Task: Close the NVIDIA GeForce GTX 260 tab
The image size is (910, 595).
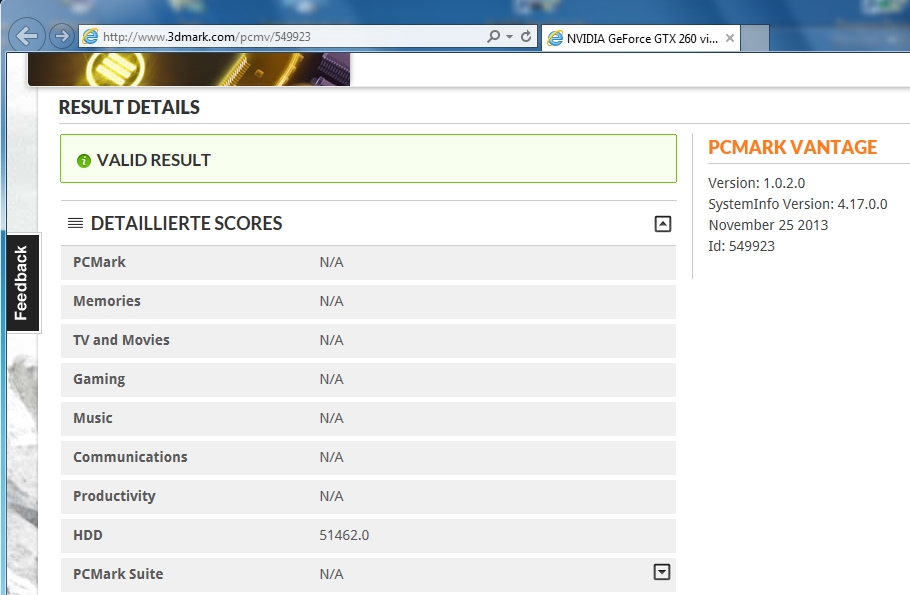Action: [x=730, y=38]
